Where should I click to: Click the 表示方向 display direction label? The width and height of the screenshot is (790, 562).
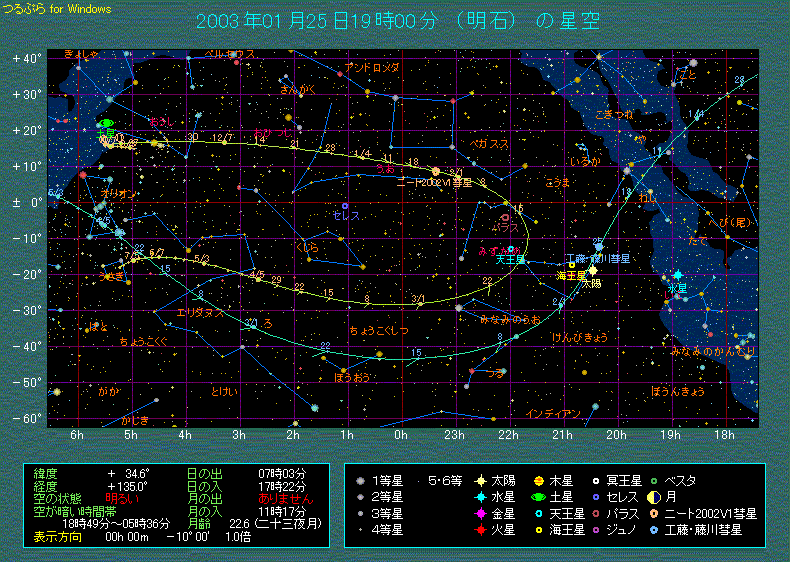pos(56,535)
